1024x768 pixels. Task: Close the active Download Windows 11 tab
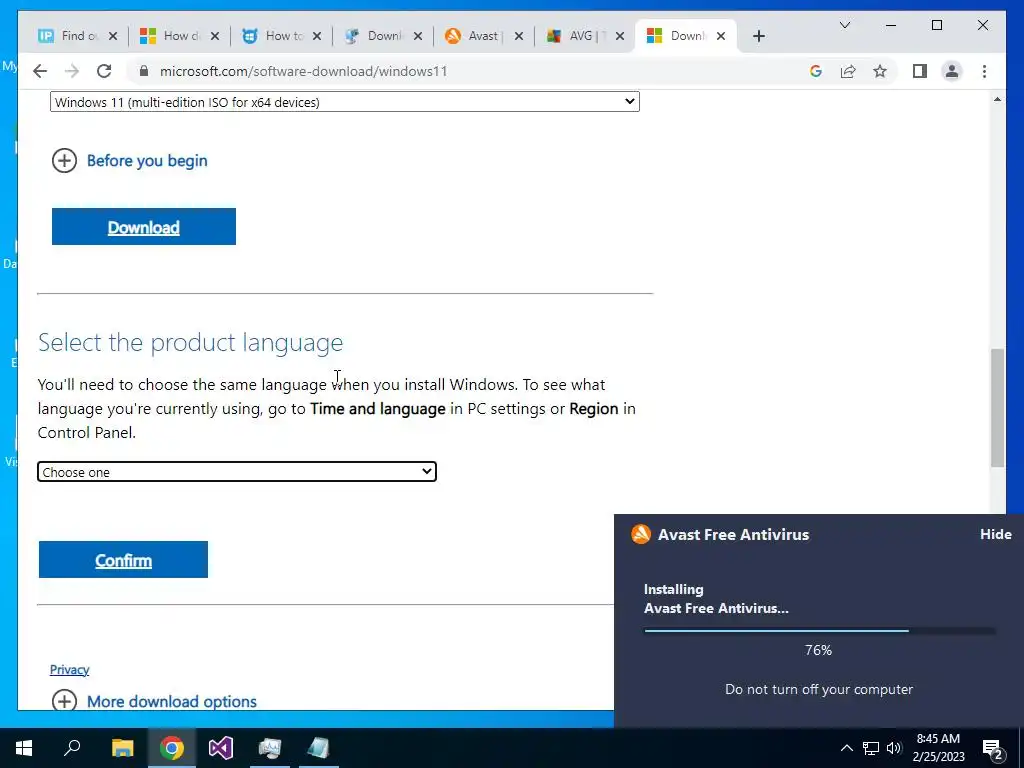721,36
